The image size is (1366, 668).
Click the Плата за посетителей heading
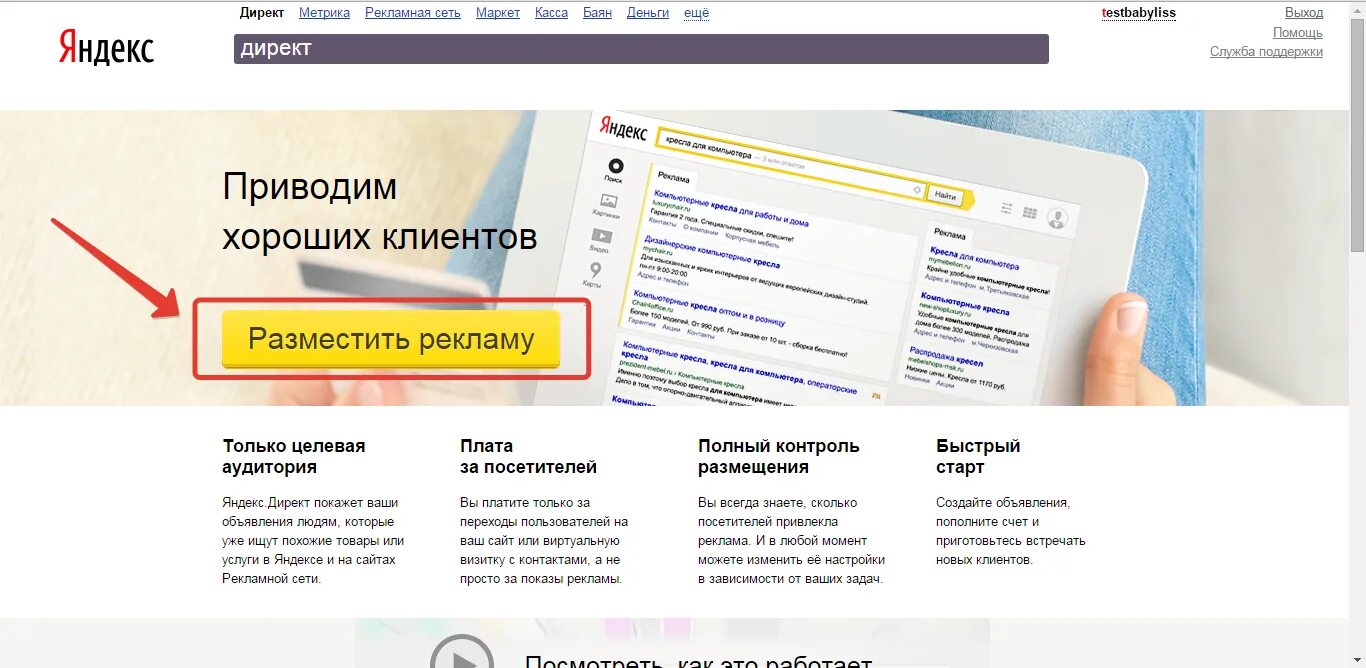[x=528, y=456]
